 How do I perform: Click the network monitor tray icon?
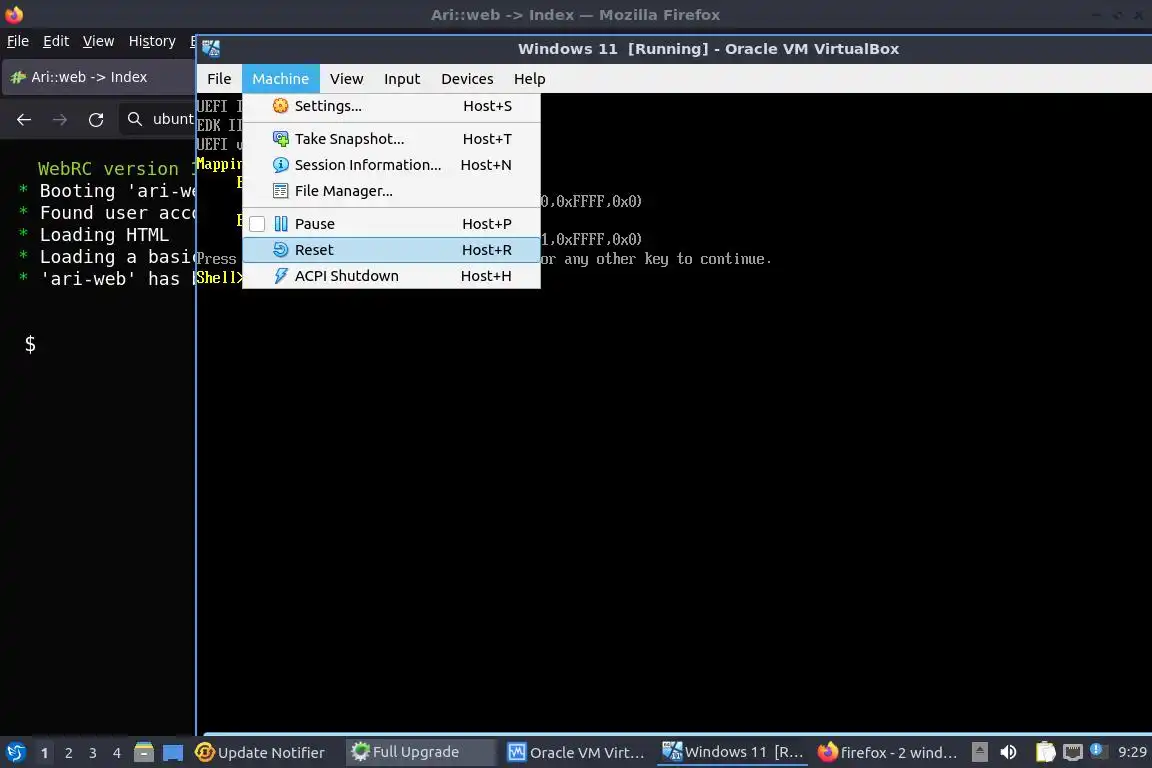click(1073, 753)
